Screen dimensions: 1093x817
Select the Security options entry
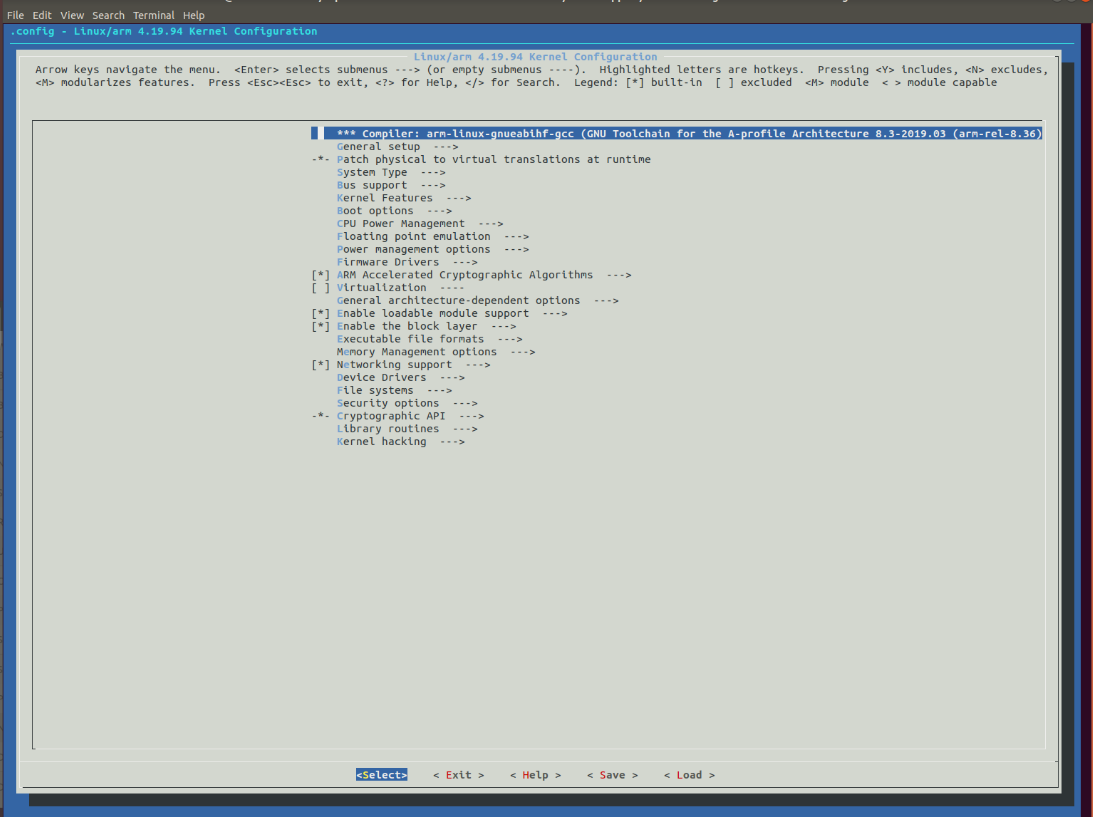tap(406, 404)
